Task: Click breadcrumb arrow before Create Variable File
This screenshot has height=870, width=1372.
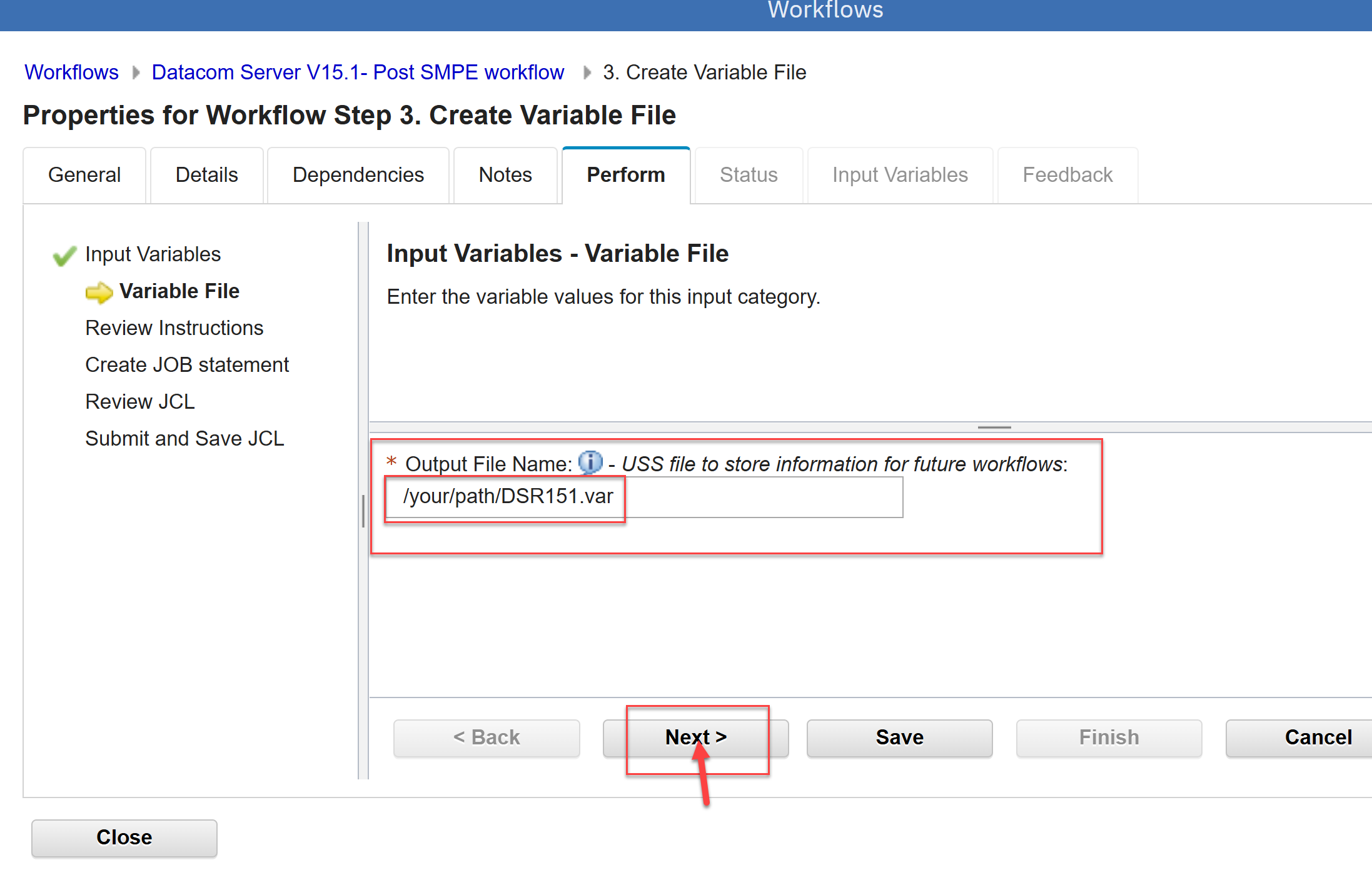Action: 587,72
